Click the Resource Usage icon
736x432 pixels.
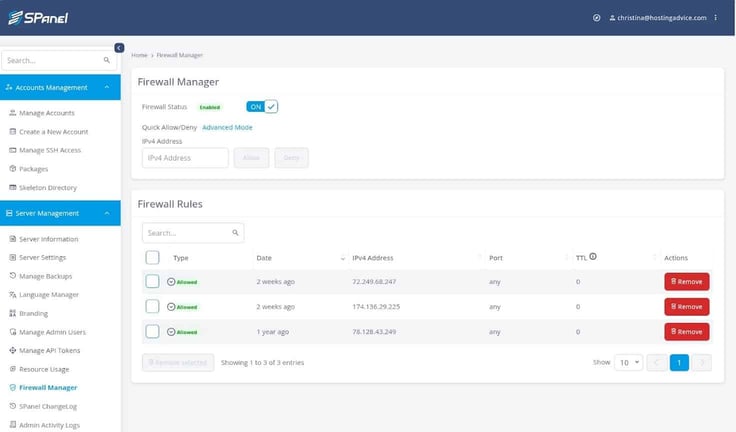point(13,369)
